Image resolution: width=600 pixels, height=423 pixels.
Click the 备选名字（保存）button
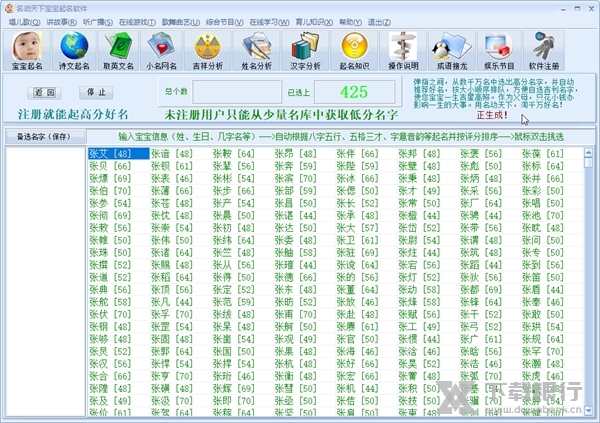pos(45,137)
